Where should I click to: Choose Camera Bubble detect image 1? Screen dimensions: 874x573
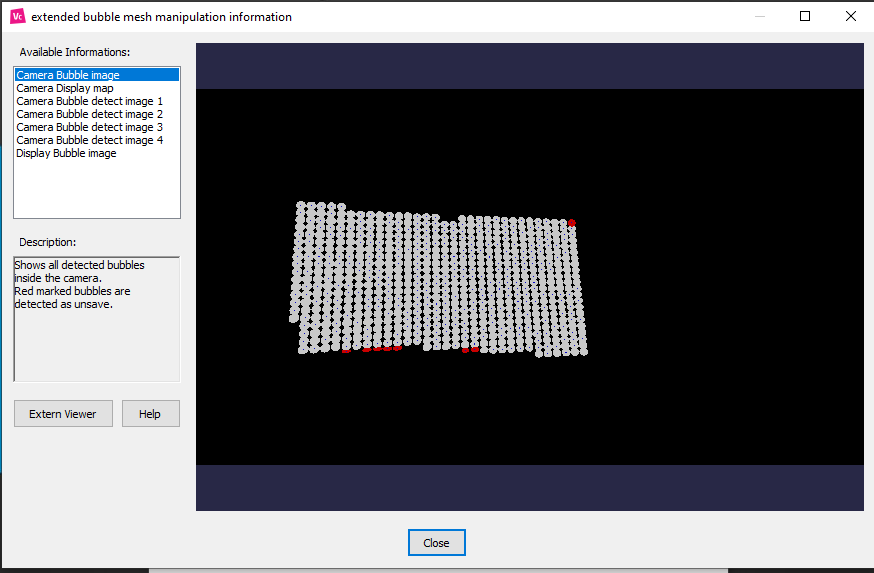[x=89, y=101]
